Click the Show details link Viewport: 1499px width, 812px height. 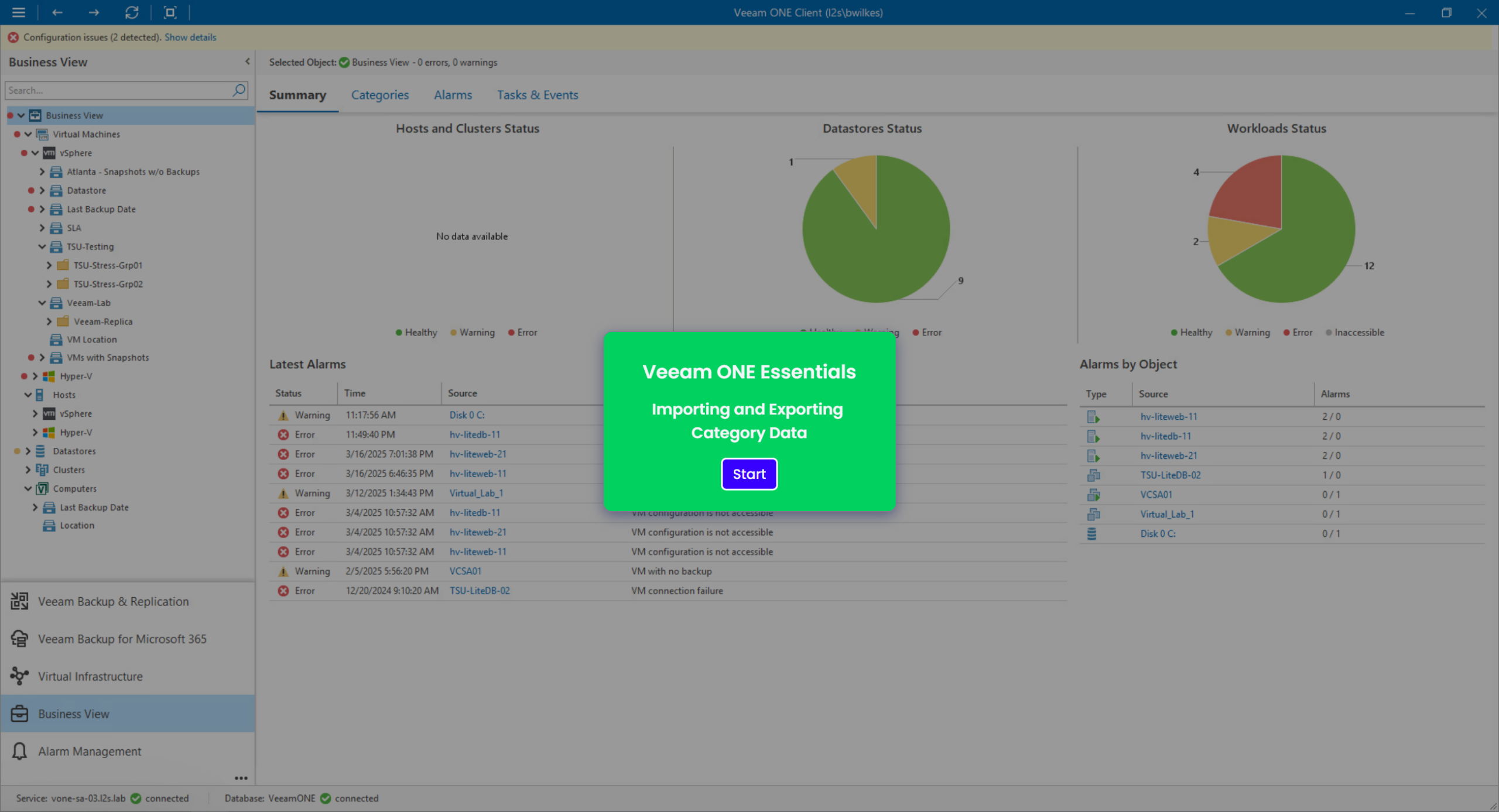(190, 37)
